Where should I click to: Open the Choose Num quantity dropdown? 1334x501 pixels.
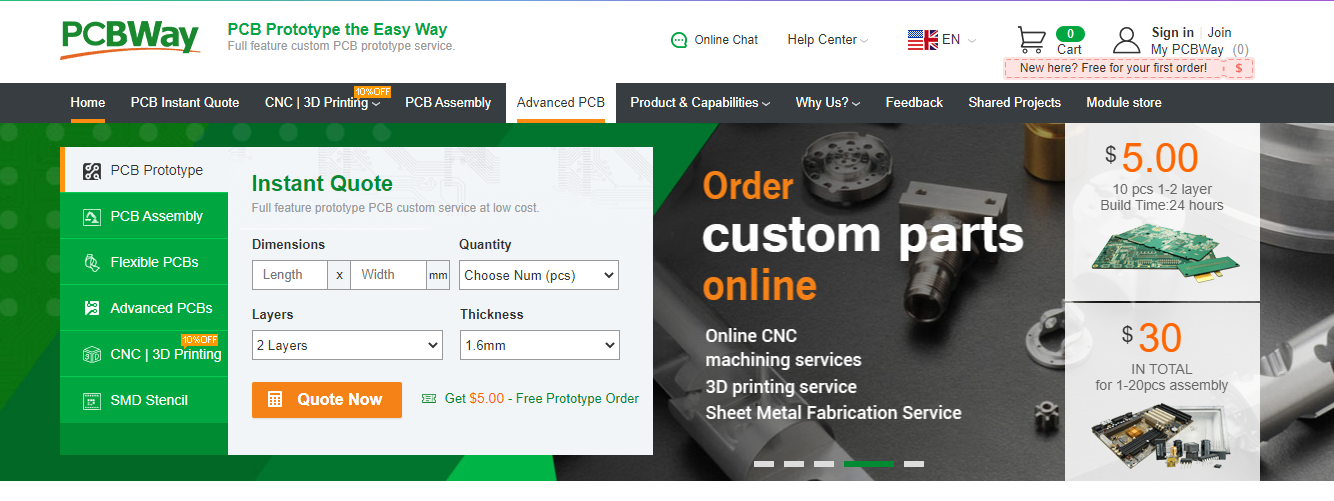tap(539, 275)
